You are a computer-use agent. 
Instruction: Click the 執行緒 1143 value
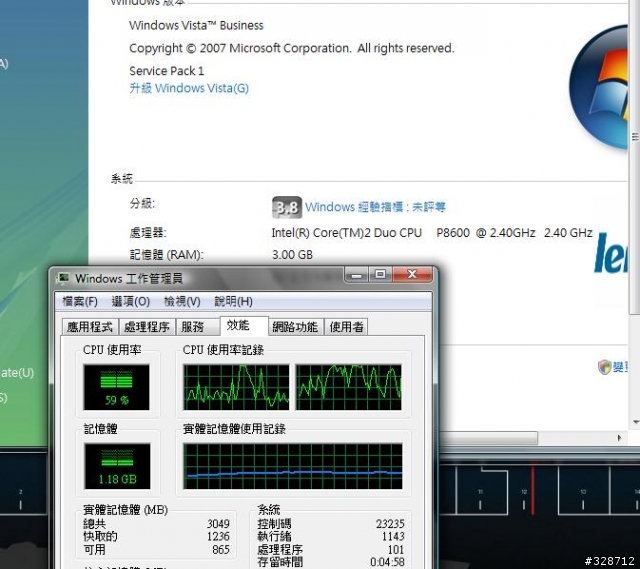tap(393, 536)
